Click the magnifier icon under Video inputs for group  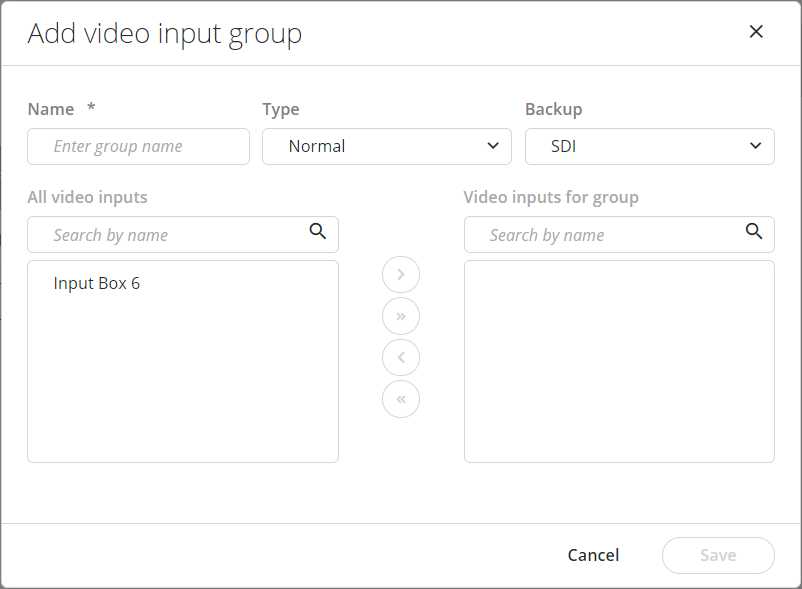(x=754, y=232)
